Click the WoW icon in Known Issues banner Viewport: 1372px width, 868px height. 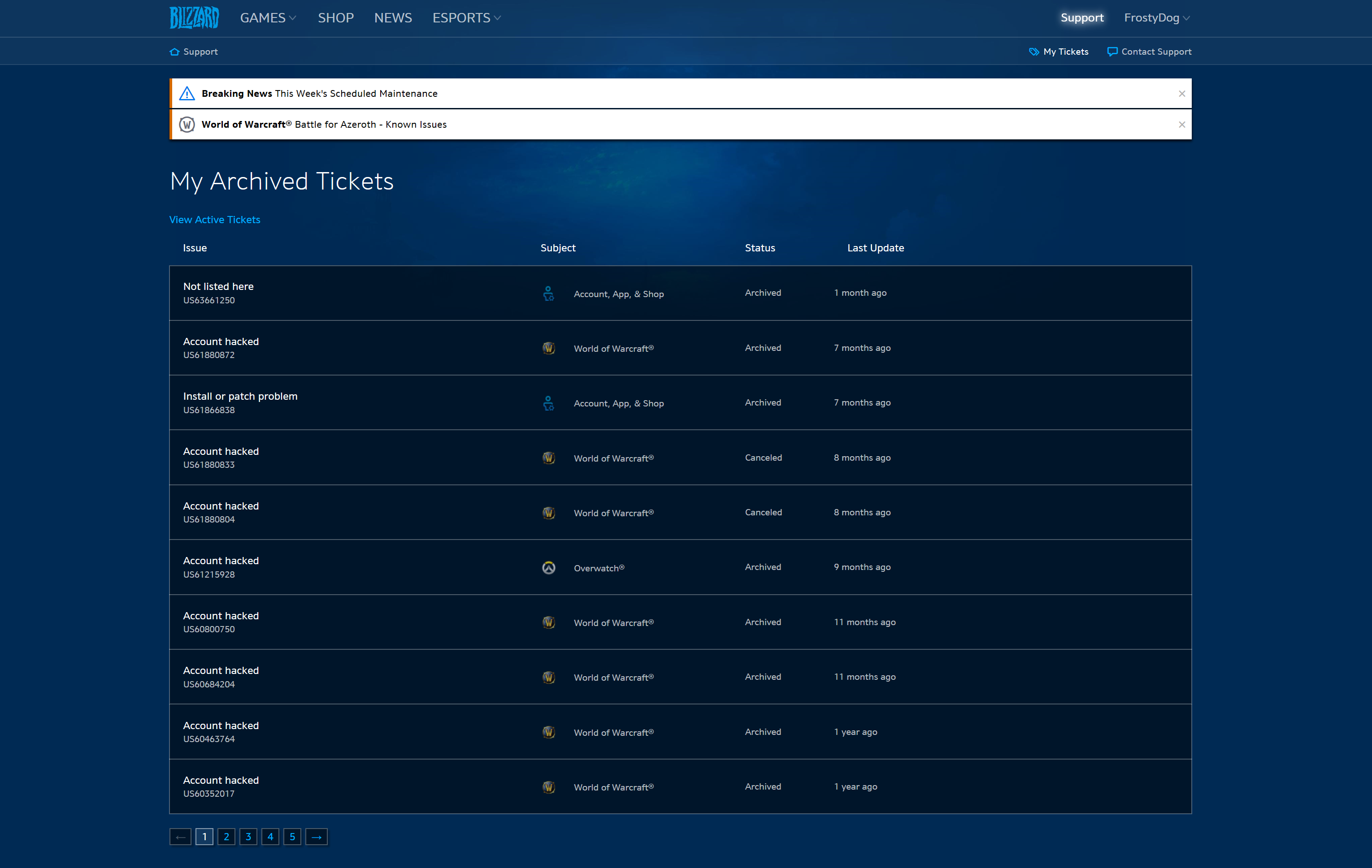point(187,125)
